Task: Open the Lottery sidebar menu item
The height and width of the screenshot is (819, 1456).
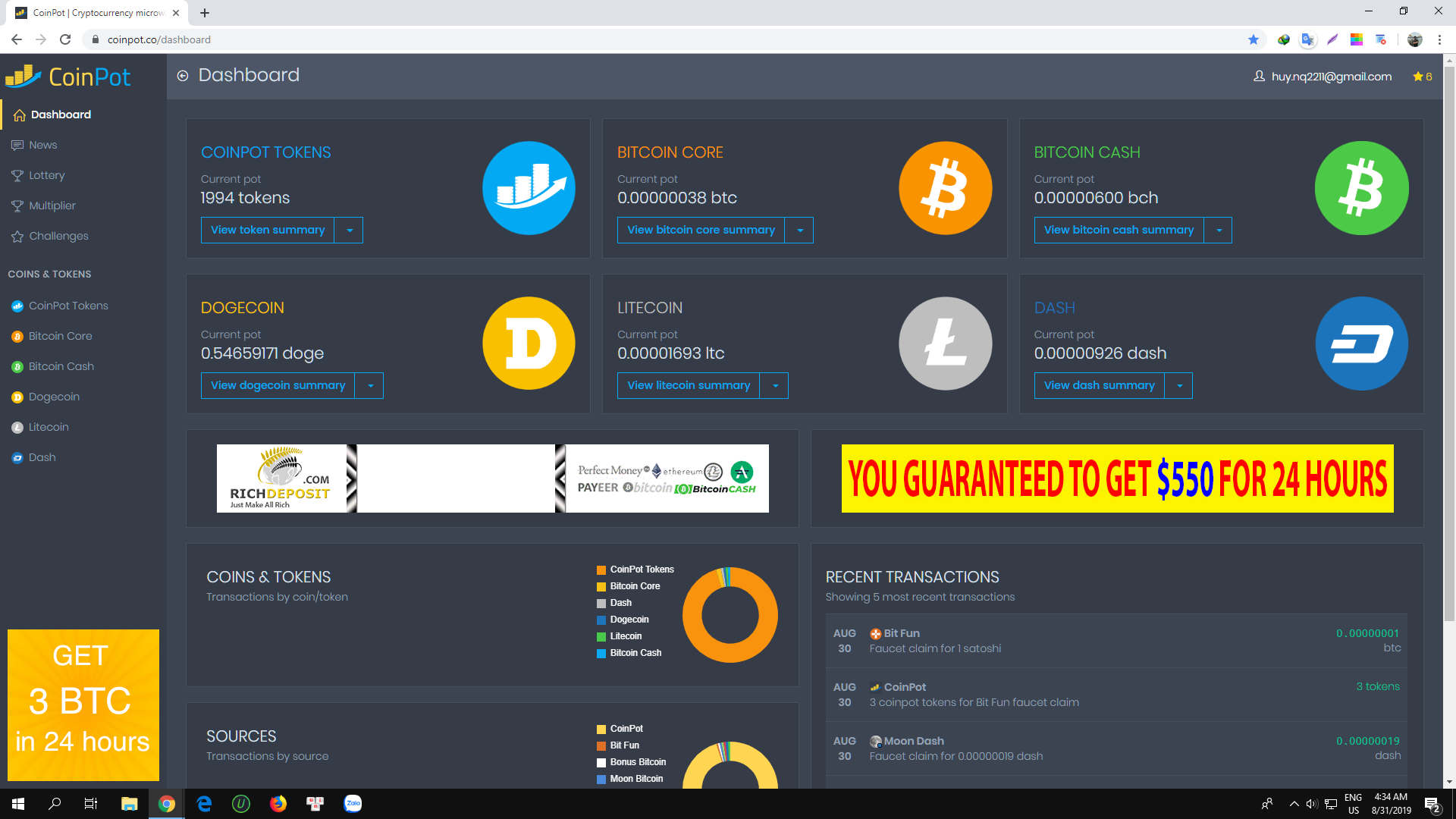Action: coord(46,175)
